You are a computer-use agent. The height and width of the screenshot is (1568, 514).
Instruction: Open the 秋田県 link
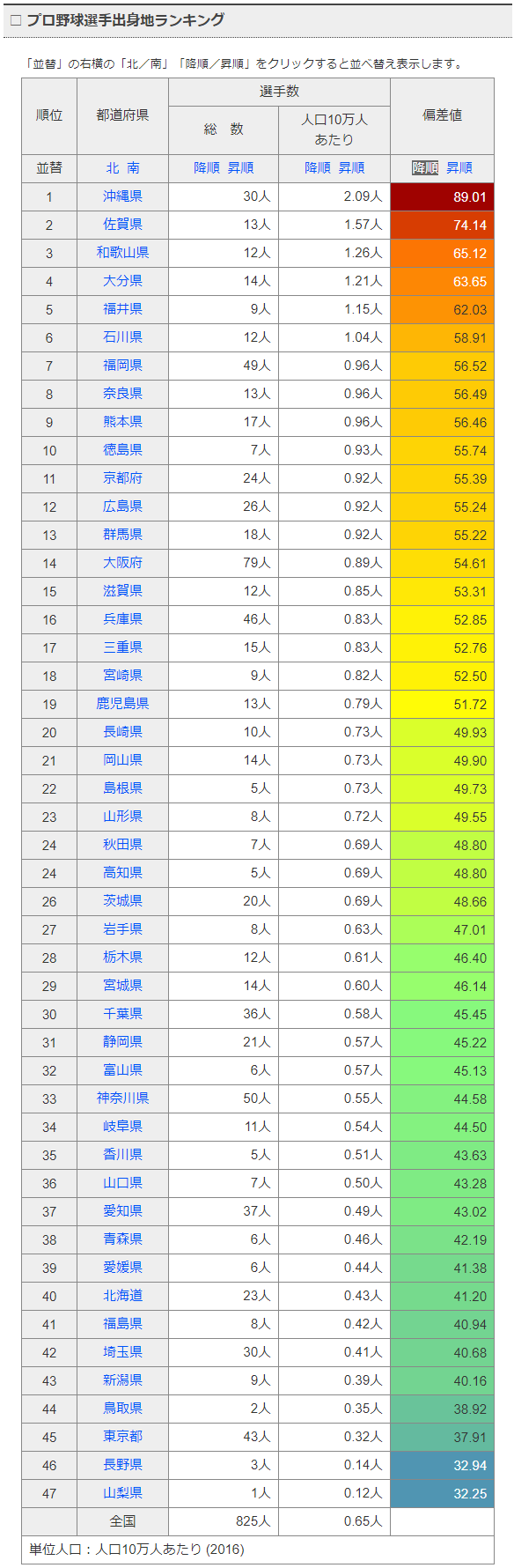122,845
